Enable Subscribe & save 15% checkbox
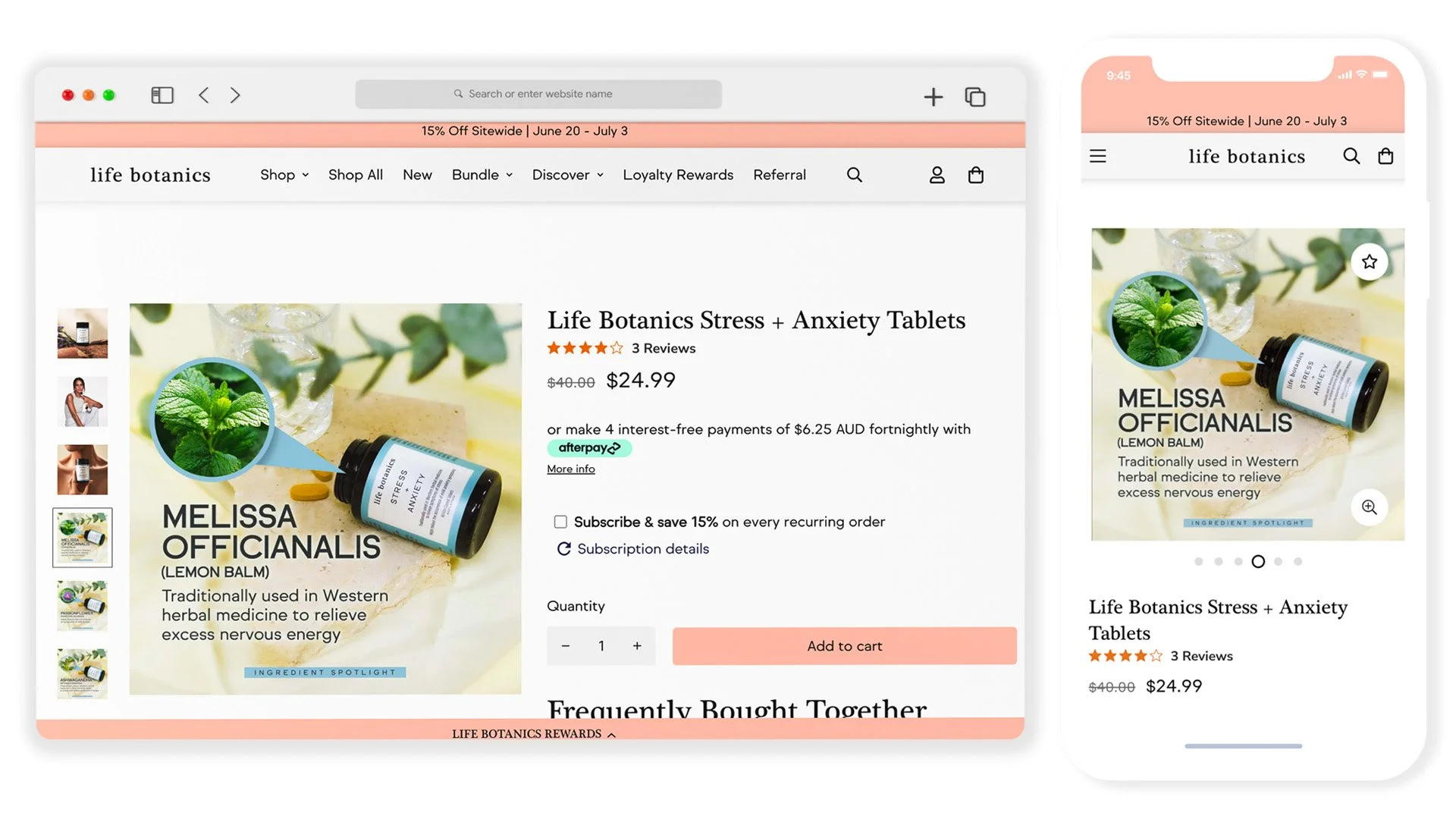The width and height of the screenshot is (1456, 819). point(560,522)
